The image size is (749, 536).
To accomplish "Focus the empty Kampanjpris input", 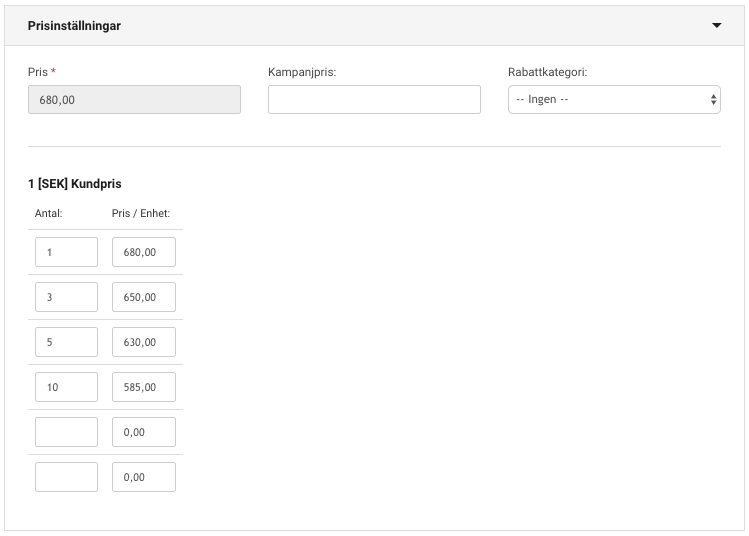I will pyautogui.click(x=374, y=99).
